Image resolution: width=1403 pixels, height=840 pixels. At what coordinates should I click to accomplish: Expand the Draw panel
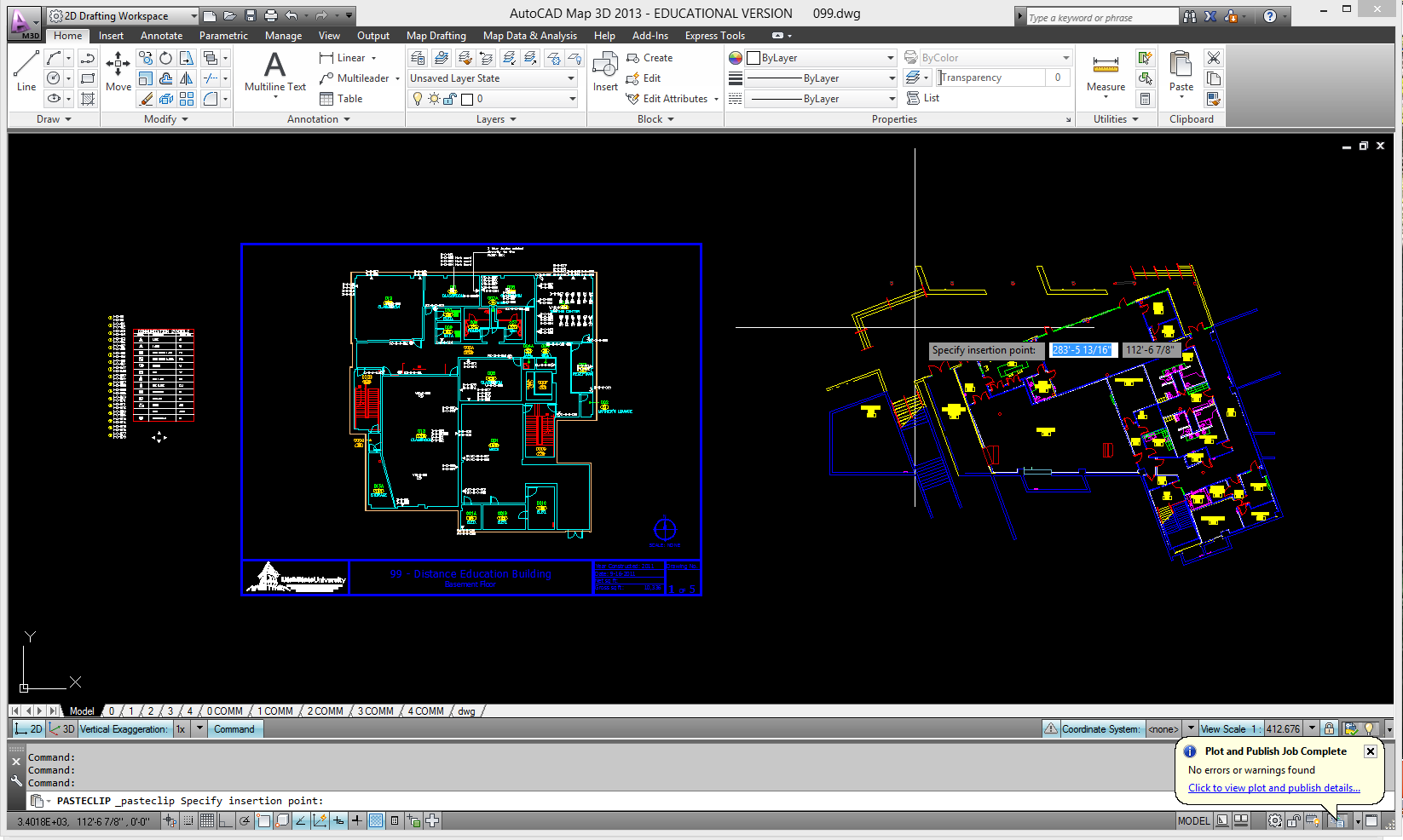pyautogui.click(x=55, y=119)
